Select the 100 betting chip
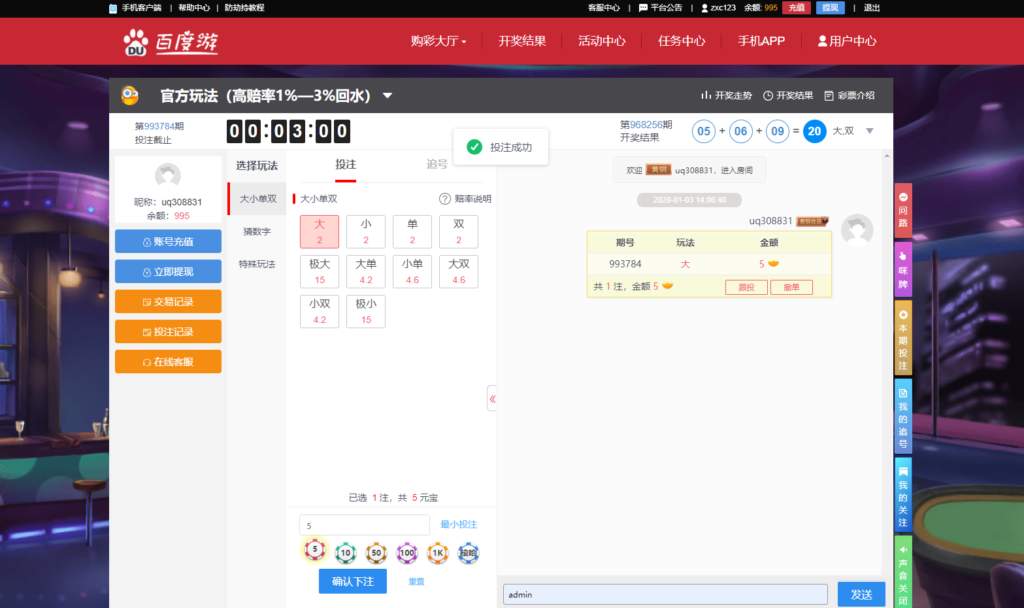1024x608 pixels. (407, 553)
